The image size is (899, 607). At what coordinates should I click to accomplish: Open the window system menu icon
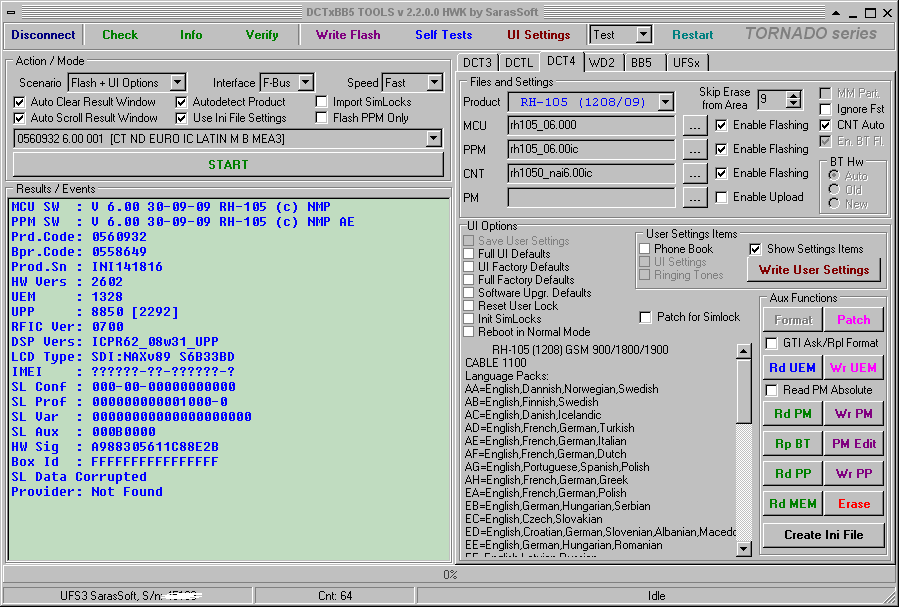click(x=11, y=12)
